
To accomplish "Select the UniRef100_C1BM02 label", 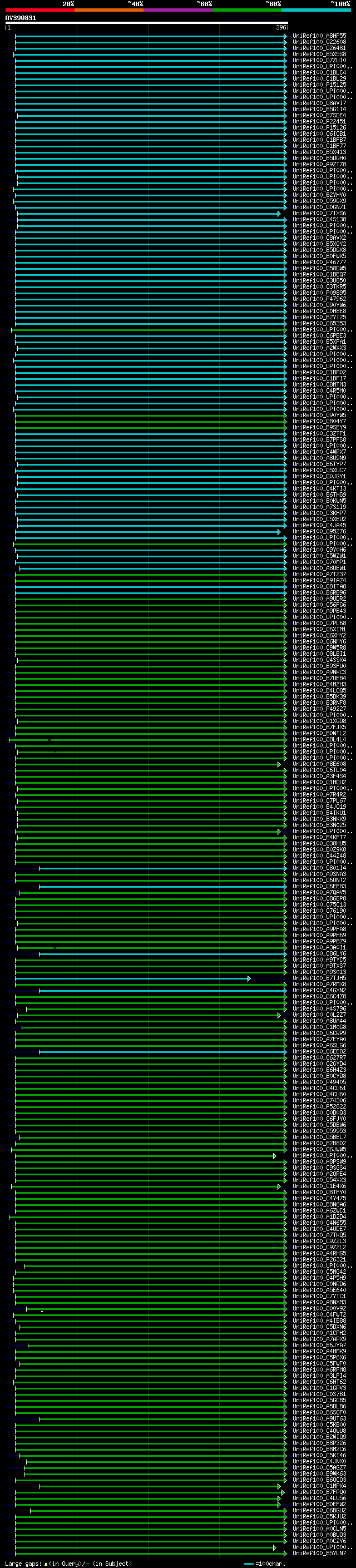I will 319,373.
